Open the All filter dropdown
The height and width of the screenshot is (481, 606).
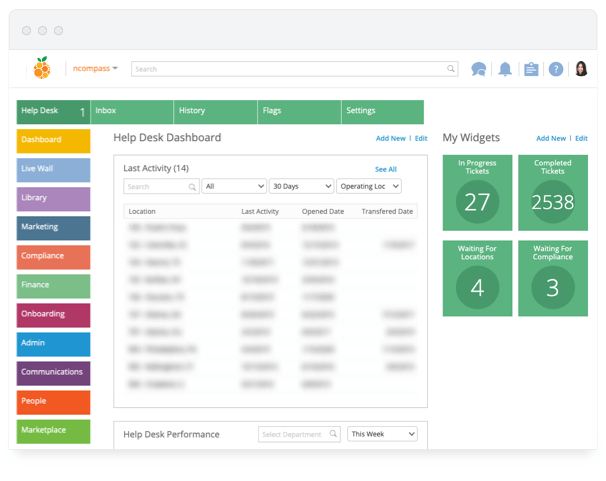point(234,186)
